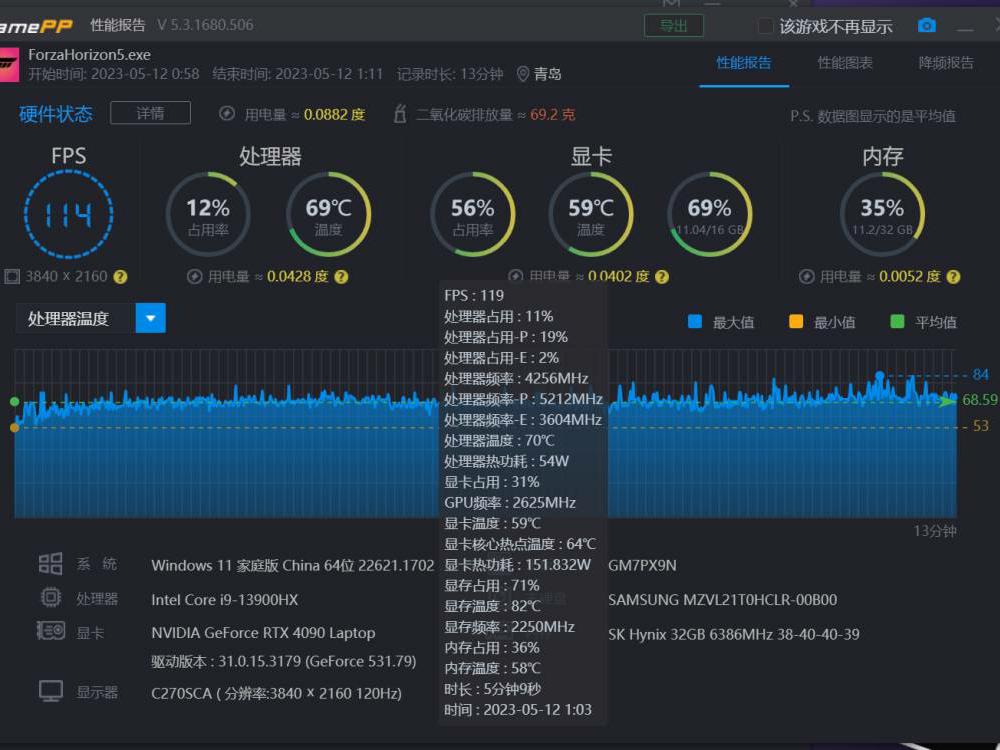Open help next to processor 0.0428 度
The height and width of the screenshot is (750, 1000).
point(342,277)
